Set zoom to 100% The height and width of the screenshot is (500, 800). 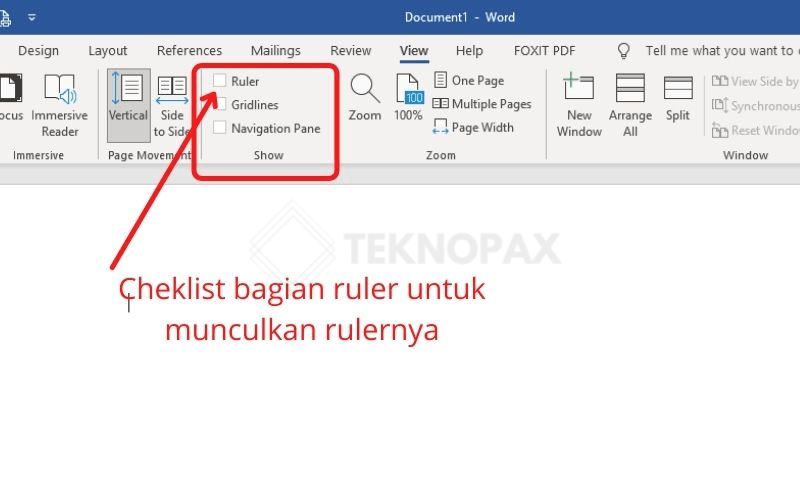point(409,97)
